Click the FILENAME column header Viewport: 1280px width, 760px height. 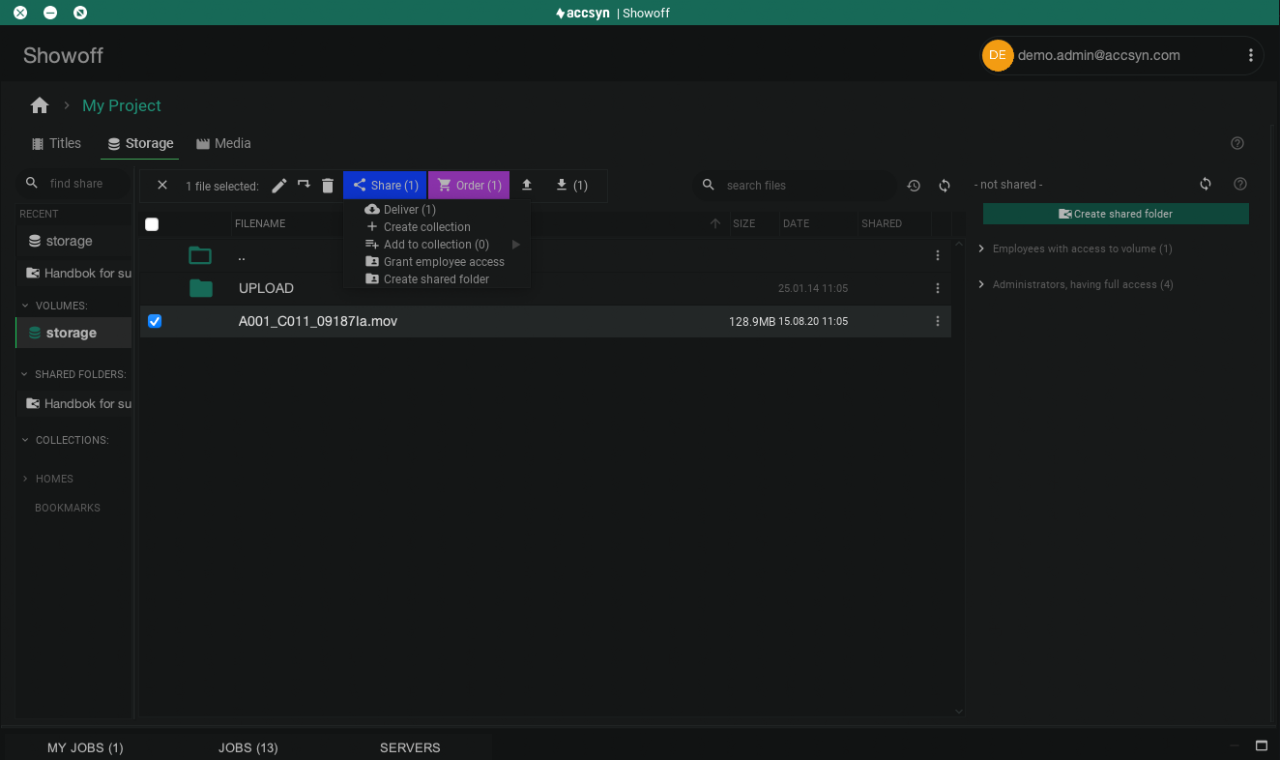260,223
